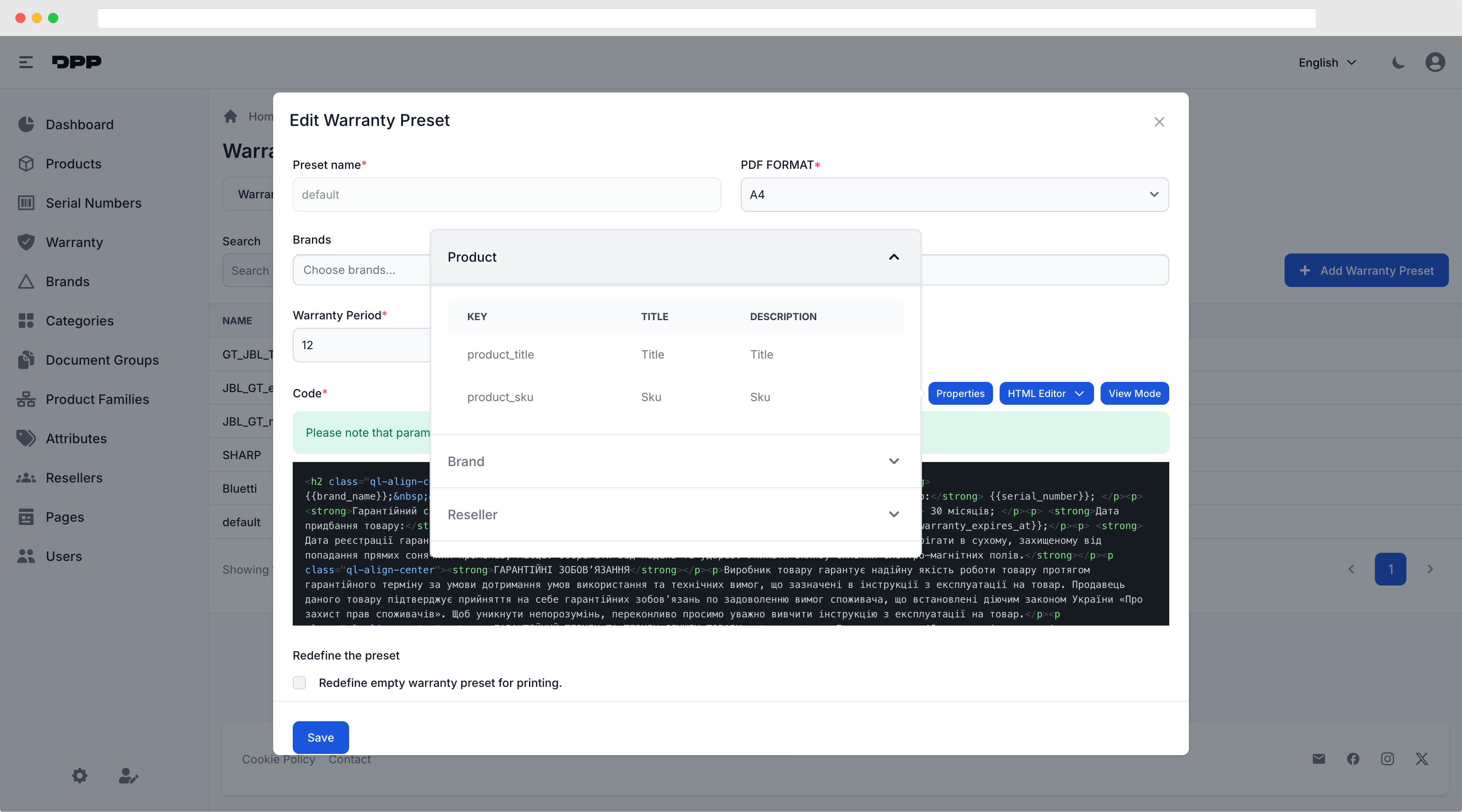Image resolution: width=1462 pixels, height=812 pixels.
Task: Open settings gear icon in sidebar
Action: coord(79,775)
